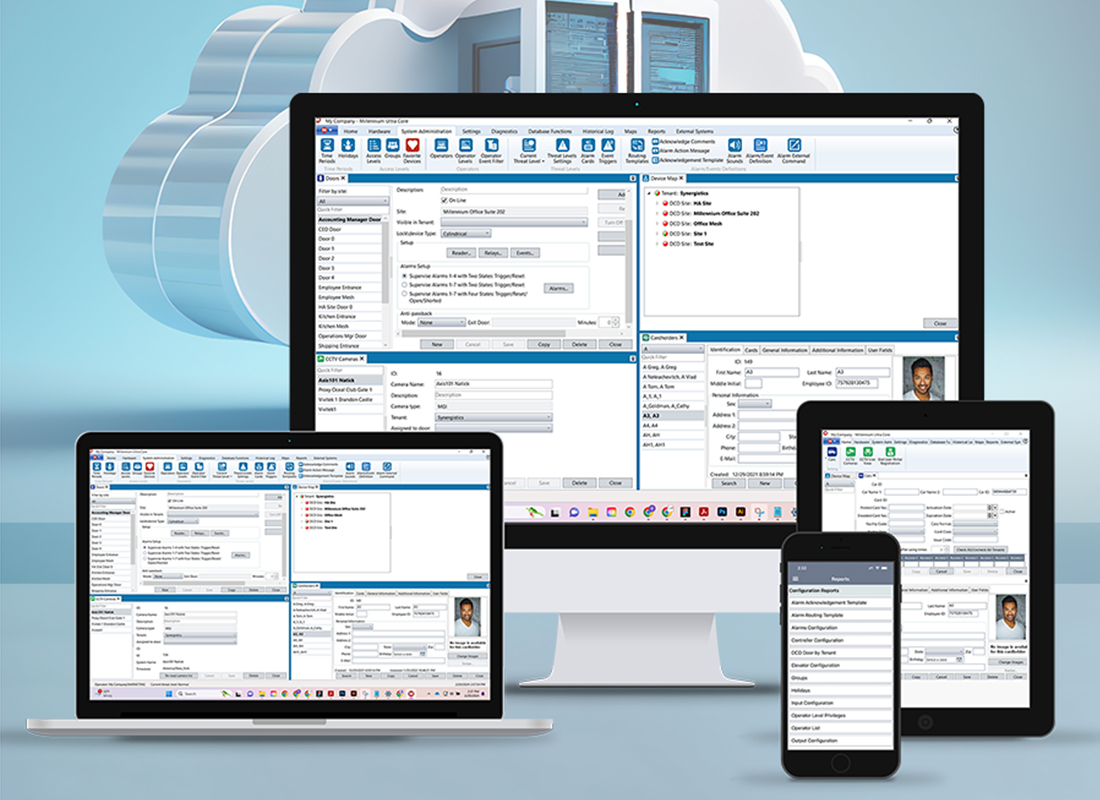Expand DCD Site HA Site tree node

(x=657, y=204)
